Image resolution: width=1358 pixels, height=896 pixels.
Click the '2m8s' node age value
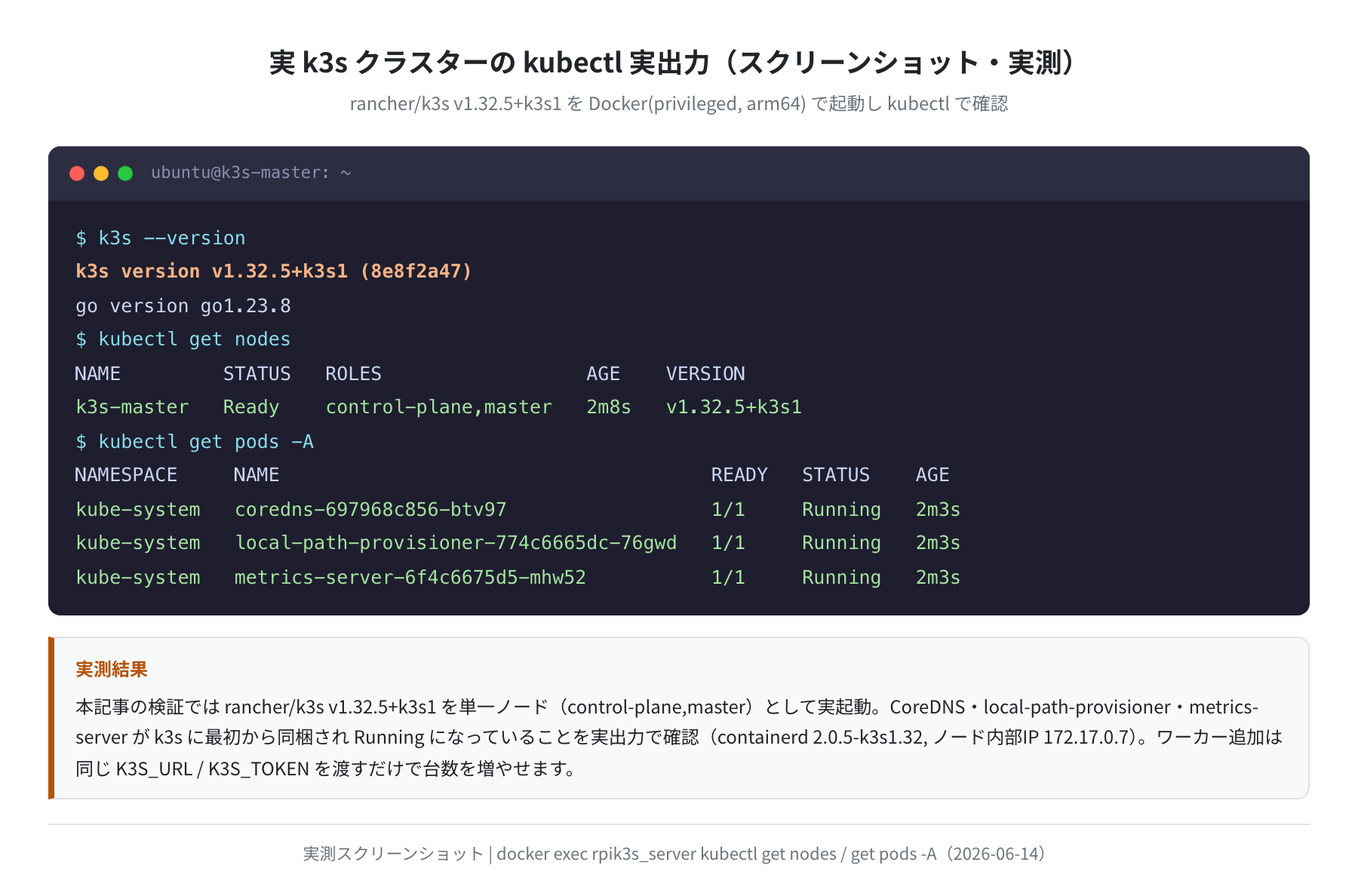(x=609, y=407)
